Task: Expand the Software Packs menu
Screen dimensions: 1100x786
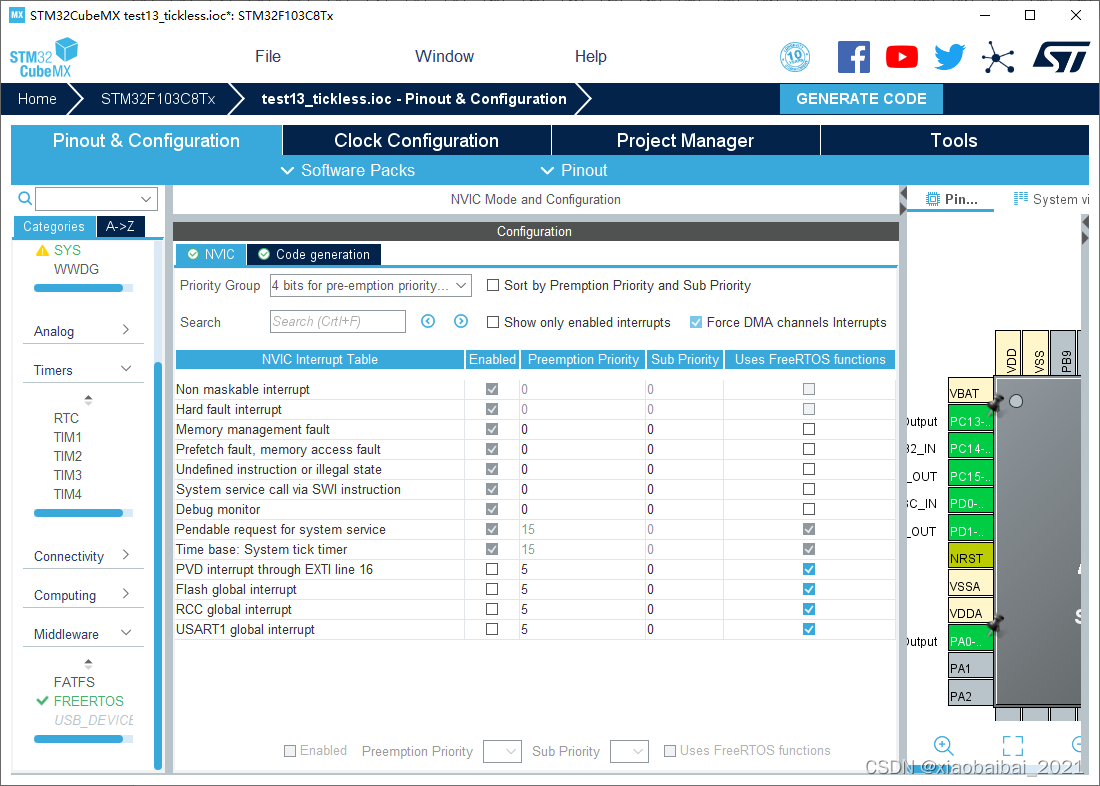Action: (348, 170)
